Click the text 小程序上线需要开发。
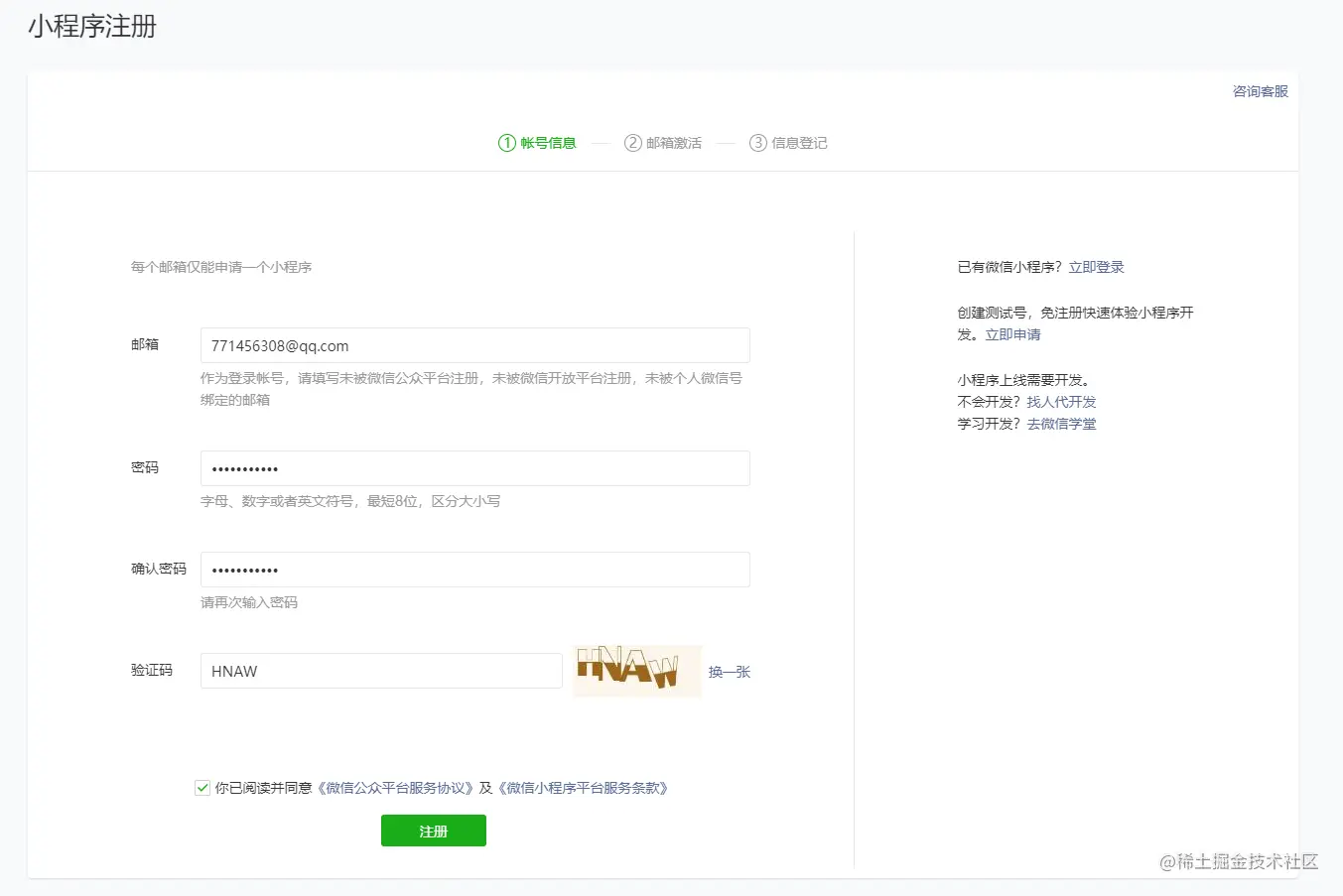Image resolution: width=1343 pixels, height=896 pixels. point(1026,380)
